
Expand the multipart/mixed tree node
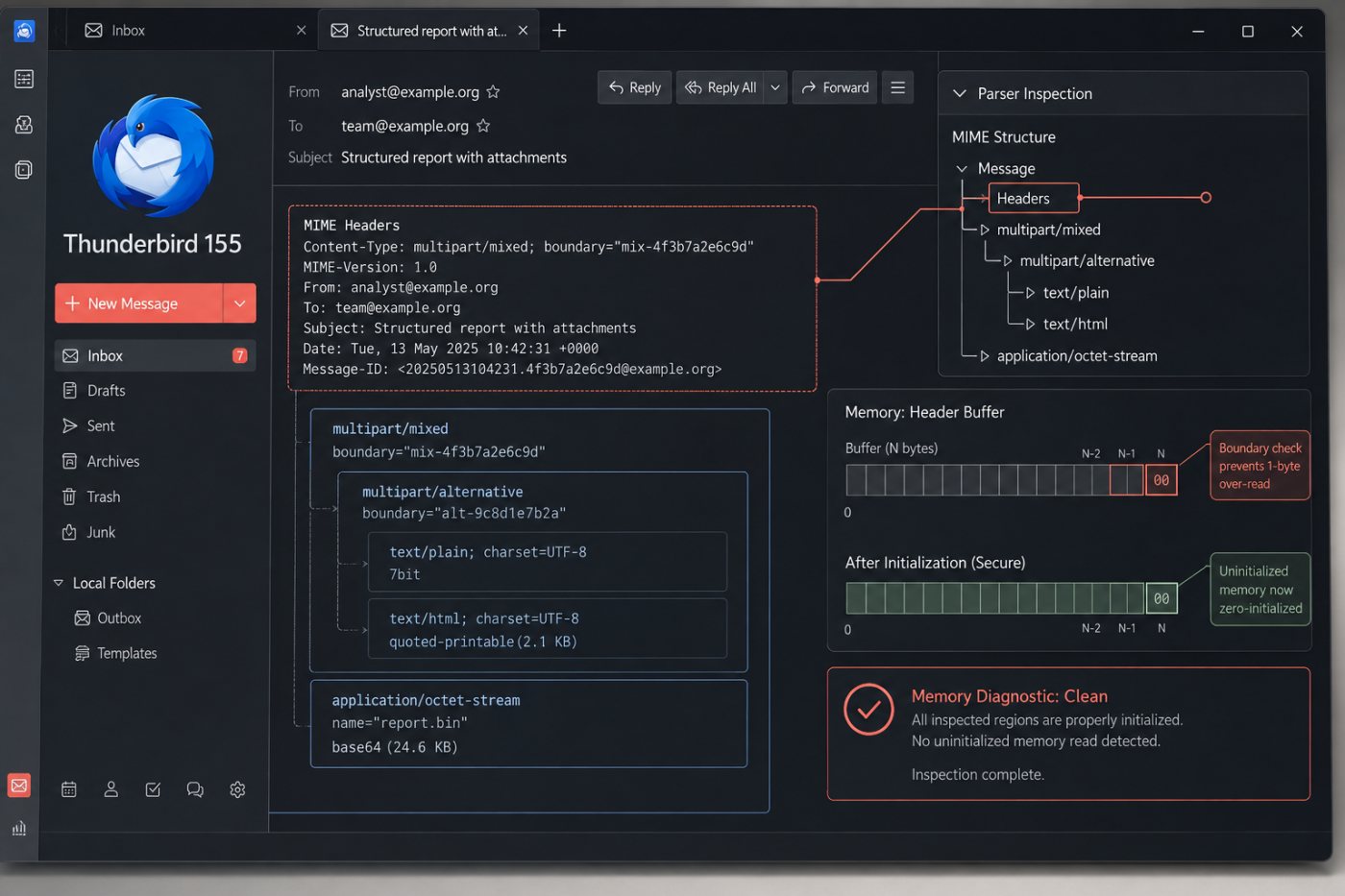click(x=985, y=230)
